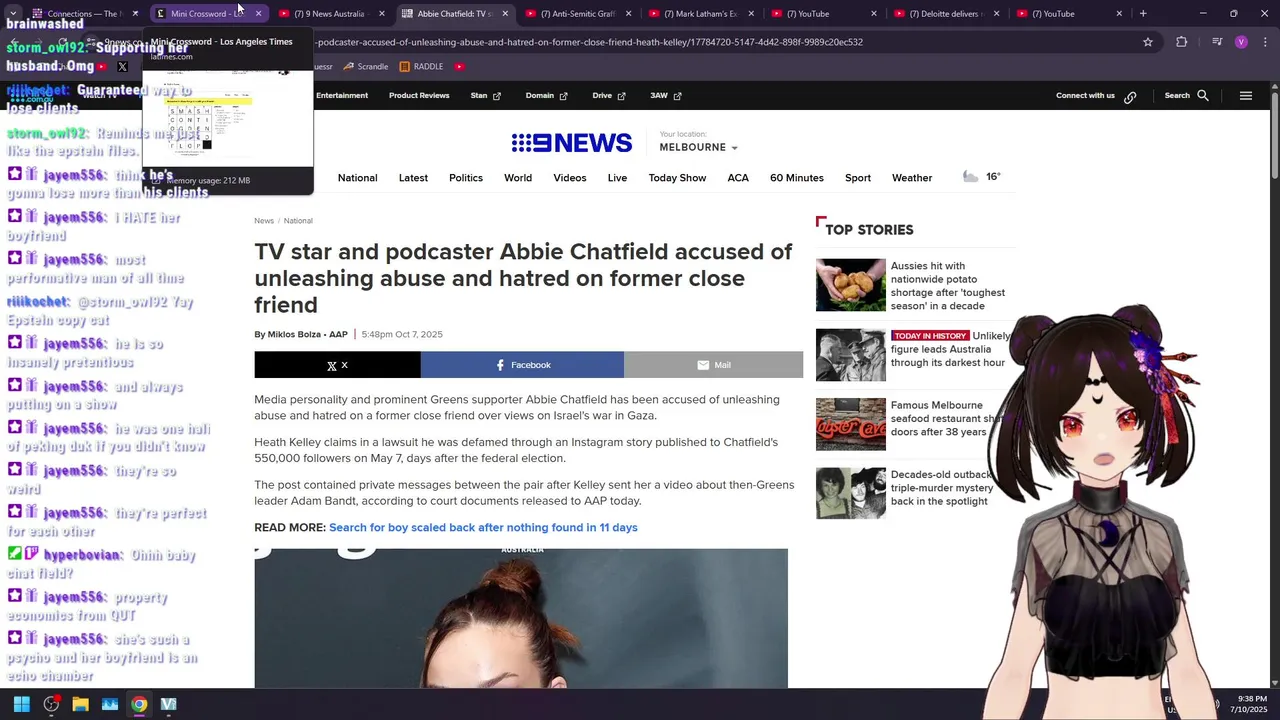The image size is (1280, 720).
Task: Open the Today in History story thumbnail
Action: pyautogui.click(x=851, y=355)
